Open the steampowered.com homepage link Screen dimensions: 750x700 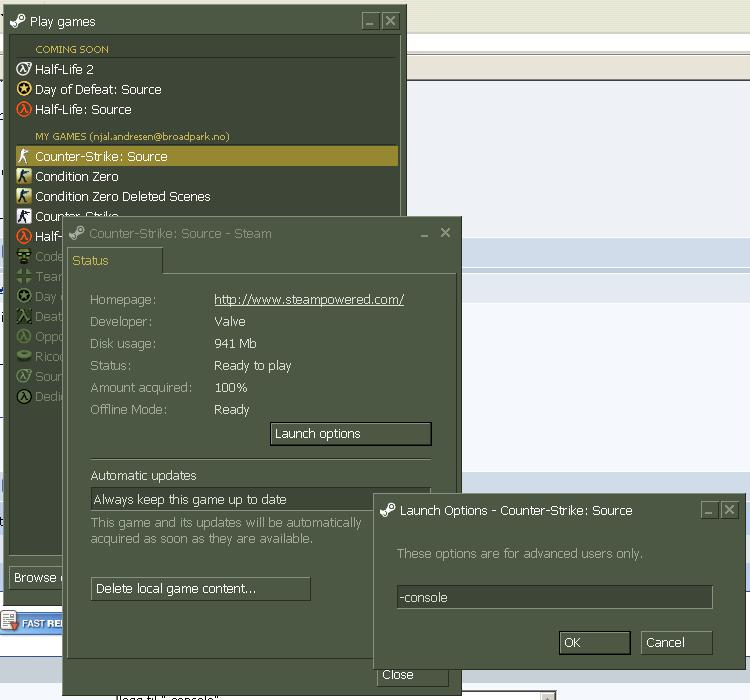pos(309,300)
